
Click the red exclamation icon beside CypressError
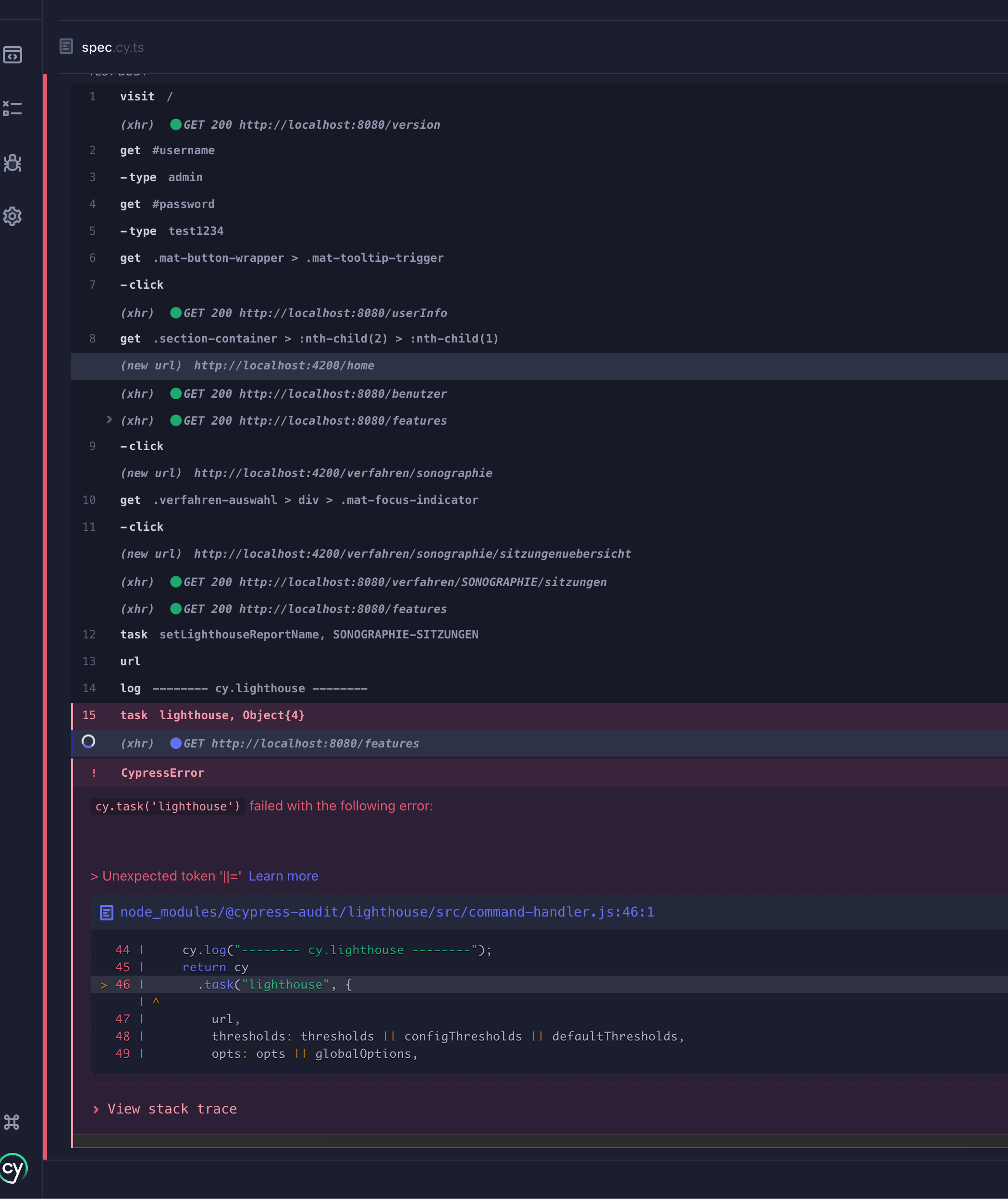[x=94, y=773]
